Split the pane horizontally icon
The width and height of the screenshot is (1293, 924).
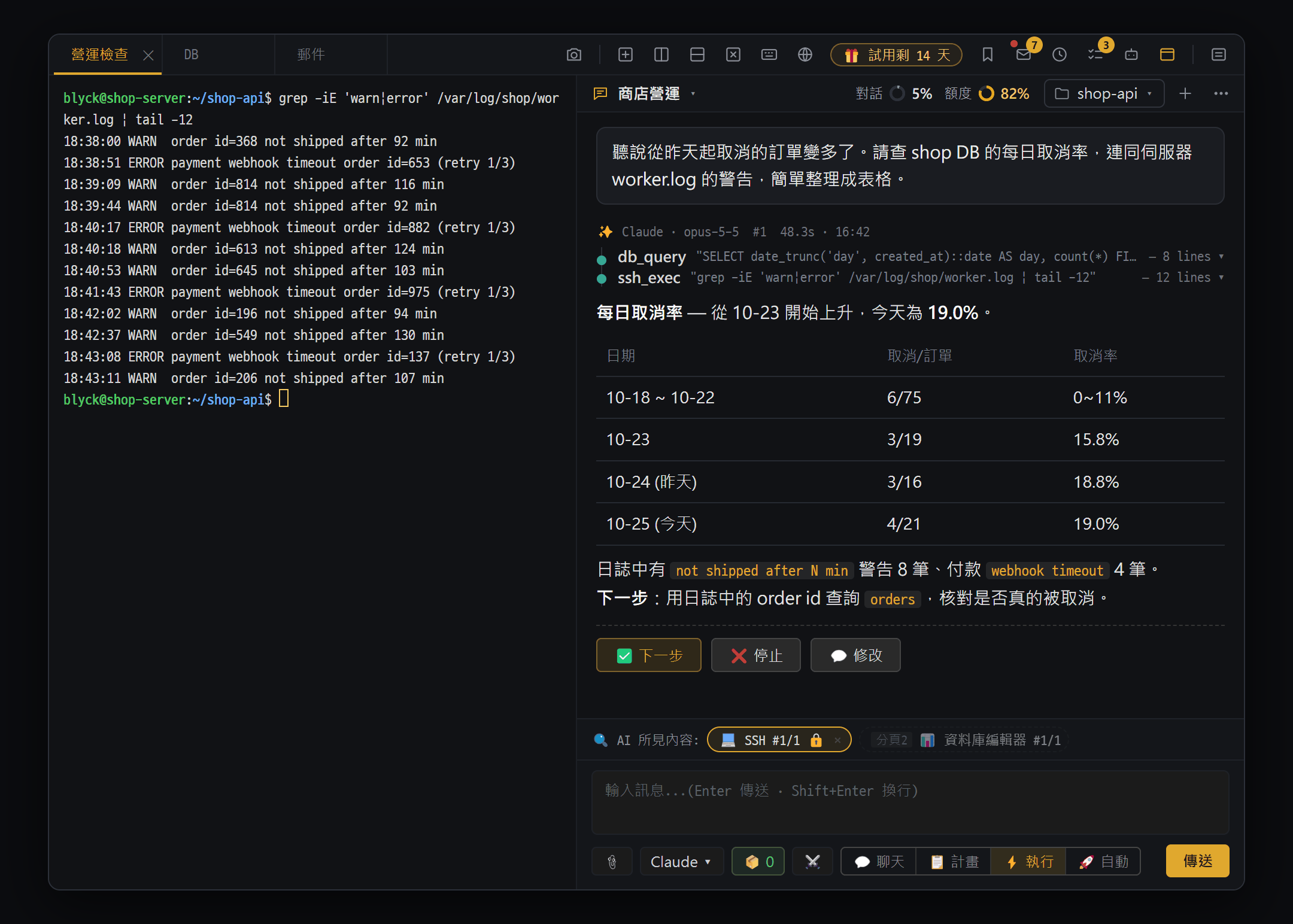click(x=697, y=54)
